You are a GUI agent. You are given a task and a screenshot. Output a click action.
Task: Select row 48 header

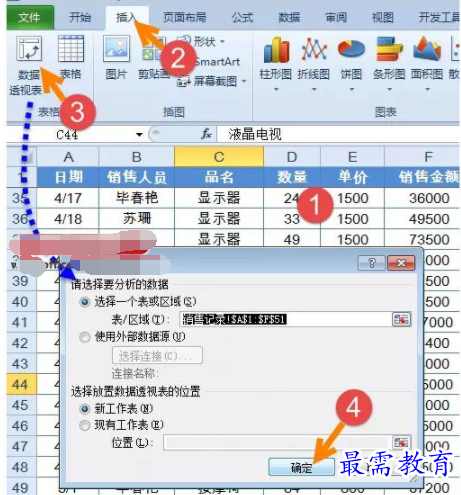(x=21, y=467)
